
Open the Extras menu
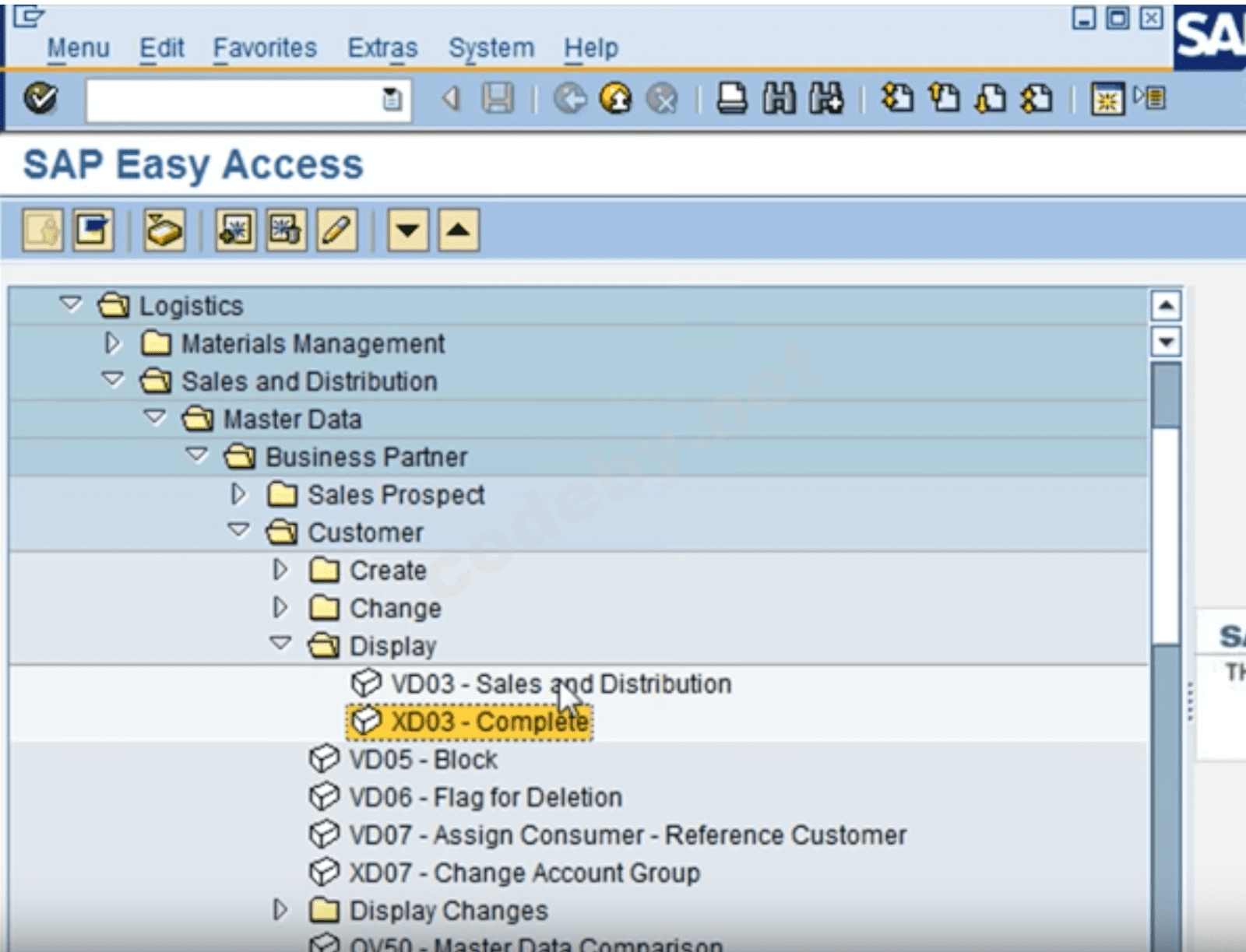[383, 47]
